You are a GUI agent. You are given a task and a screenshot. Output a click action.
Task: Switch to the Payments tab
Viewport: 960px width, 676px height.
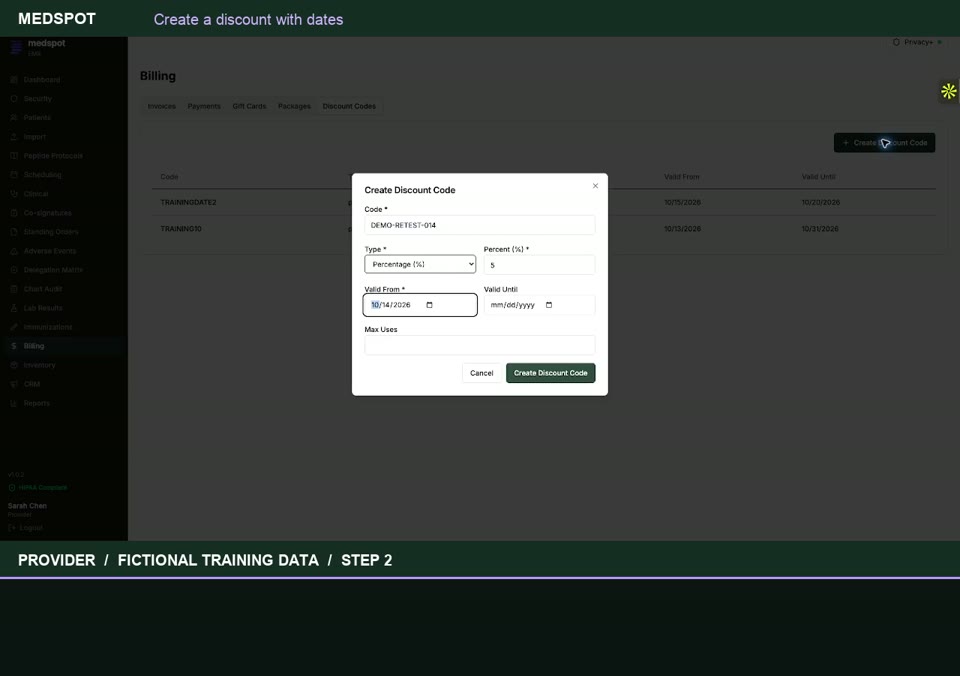pyautogui.click(x=204, y=106)
